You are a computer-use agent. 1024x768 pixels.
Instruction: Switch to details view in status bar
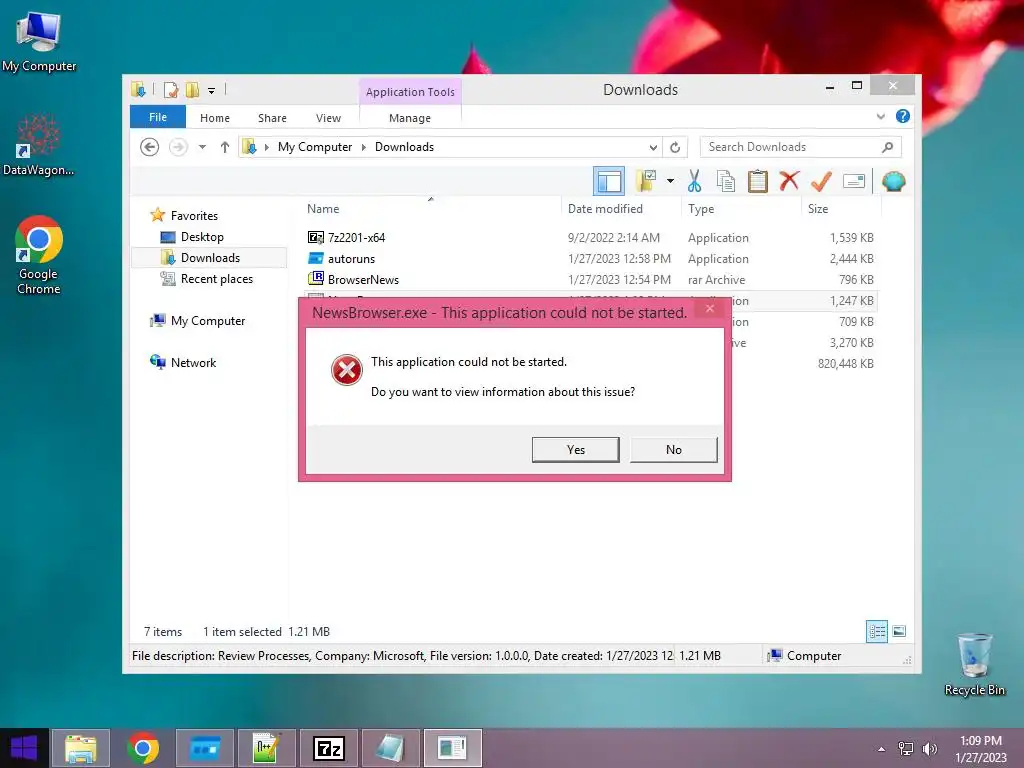coord(876,631)
